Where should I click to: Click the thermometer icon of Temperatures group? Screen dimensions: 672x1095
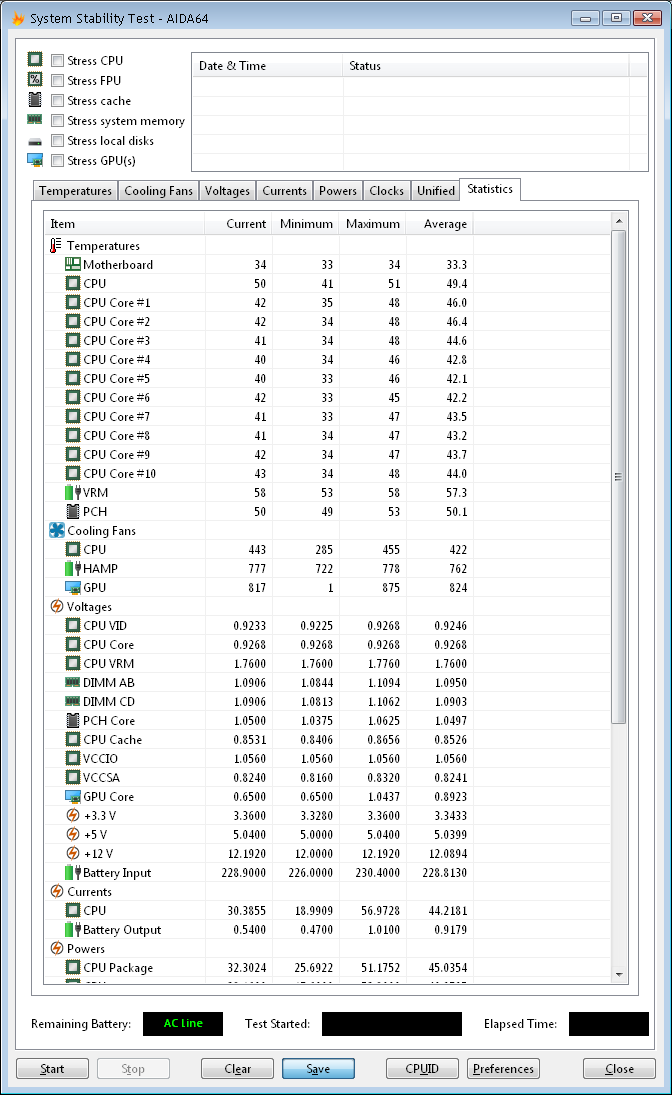(56, 245)
